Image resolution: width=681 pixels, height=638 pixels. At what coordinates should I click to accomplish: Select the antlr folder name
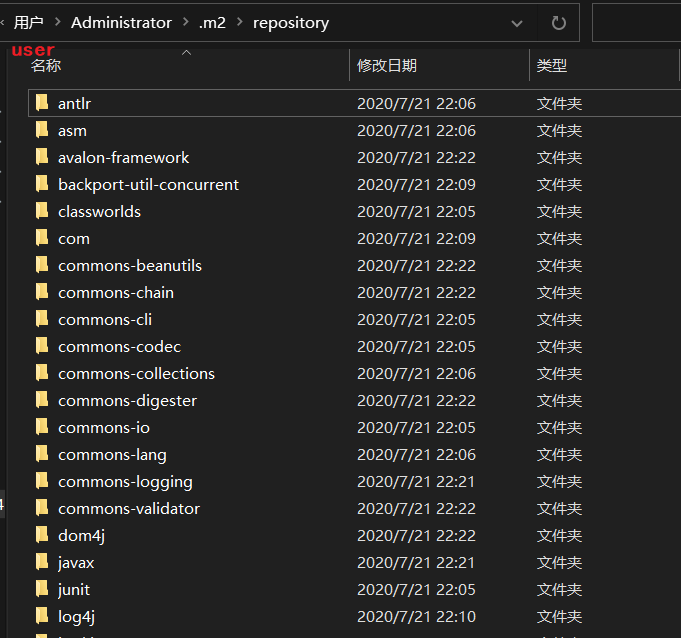(74, 104)
